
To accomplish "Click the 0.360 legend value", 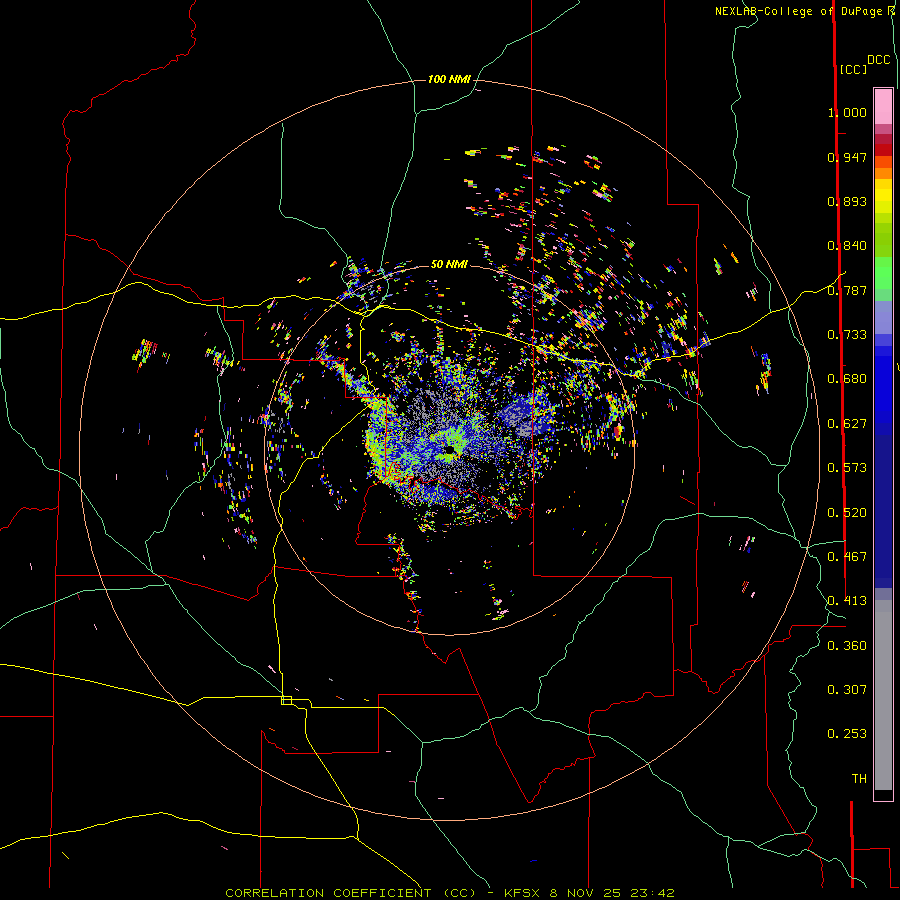I will tap(847, 646).
